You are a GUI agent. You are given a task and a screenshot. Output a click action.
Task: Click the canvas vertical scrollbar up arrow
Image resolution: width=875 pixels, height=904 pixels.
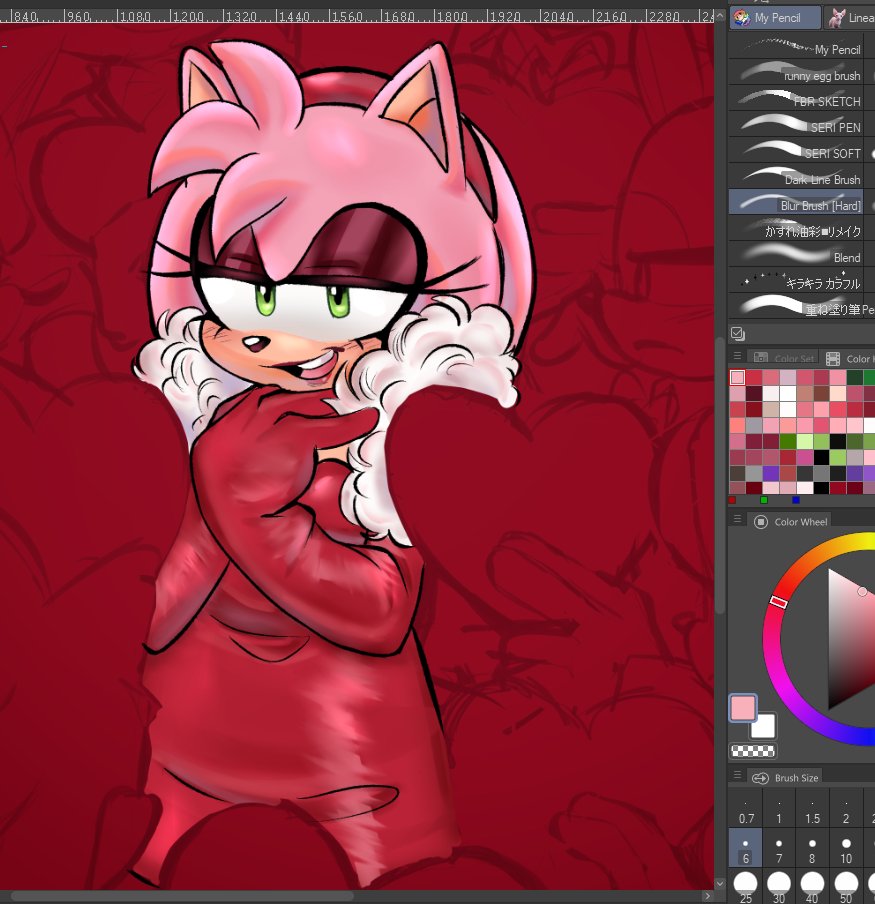pos(719,16)
